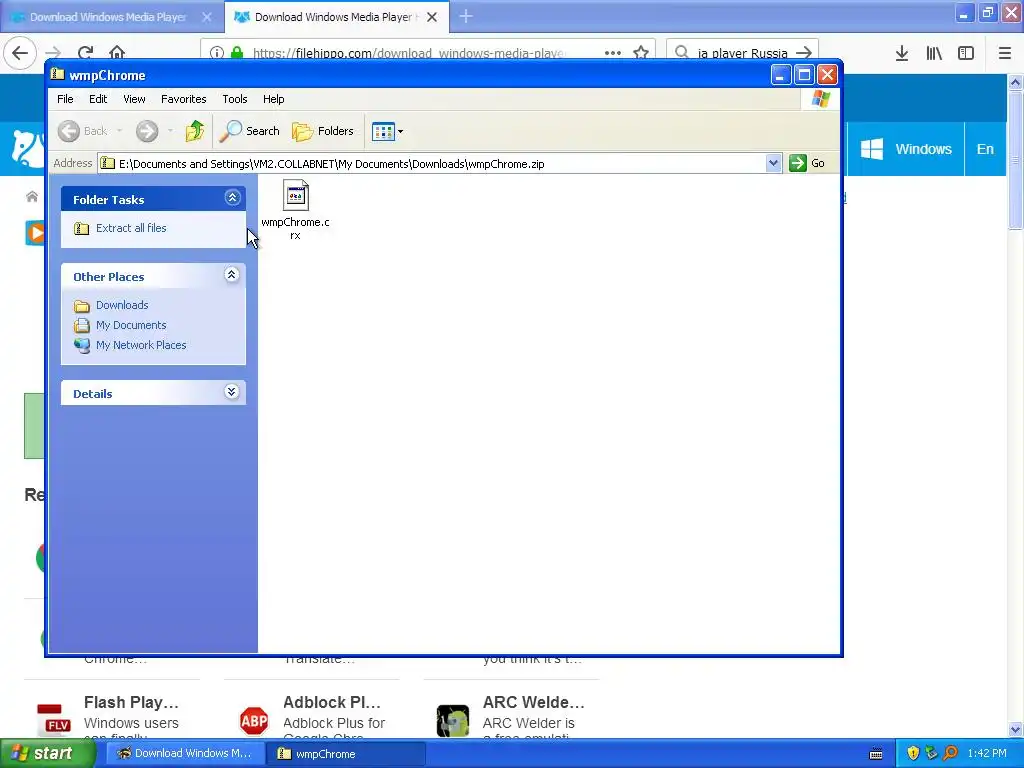1024x768 pixels.
Task: Go to My Documents in Other Places
Action: (131, 325)
